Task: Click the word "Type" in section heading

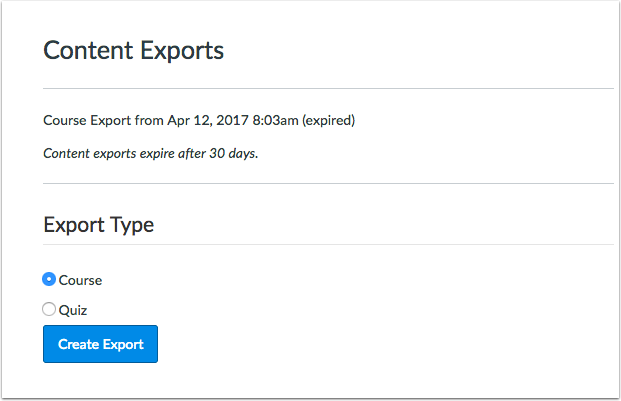Action: pos(133,224)
